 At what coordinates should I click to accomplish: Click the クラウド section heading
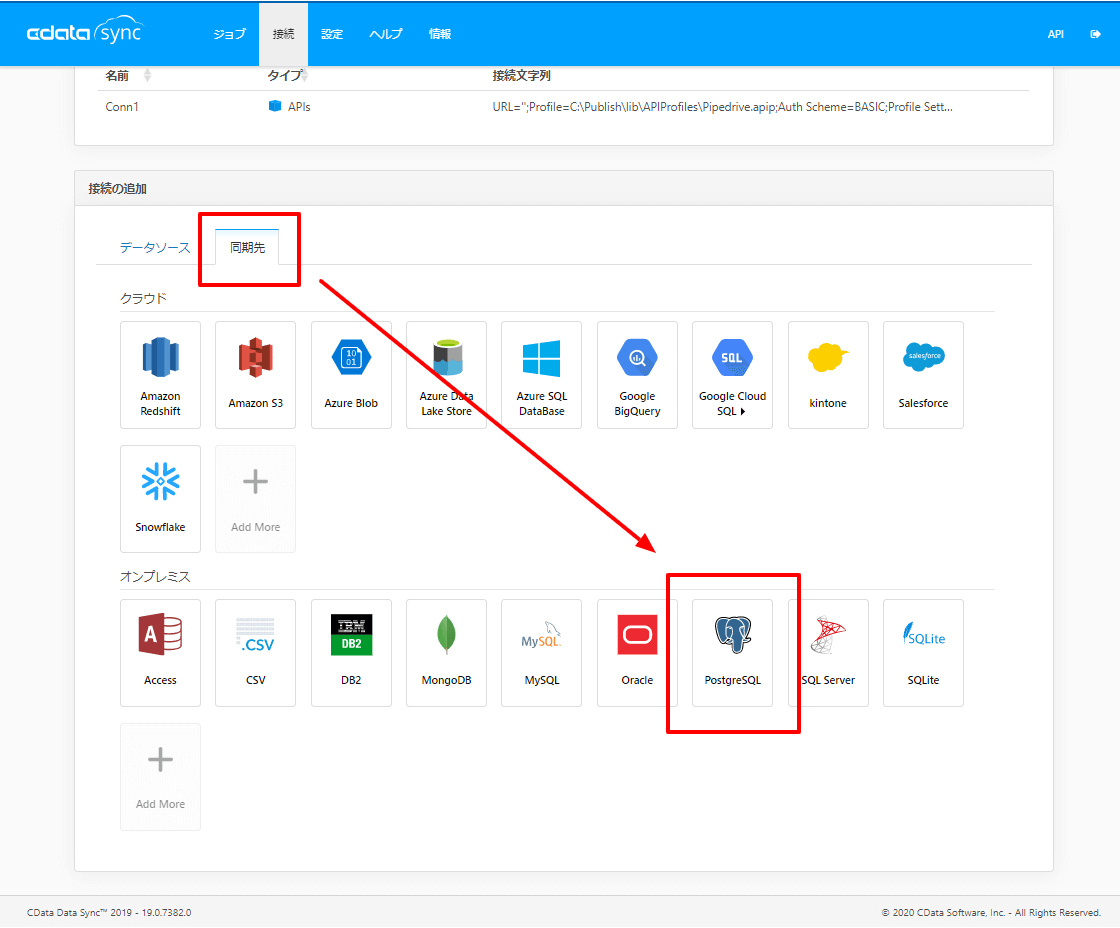(144, 298)
